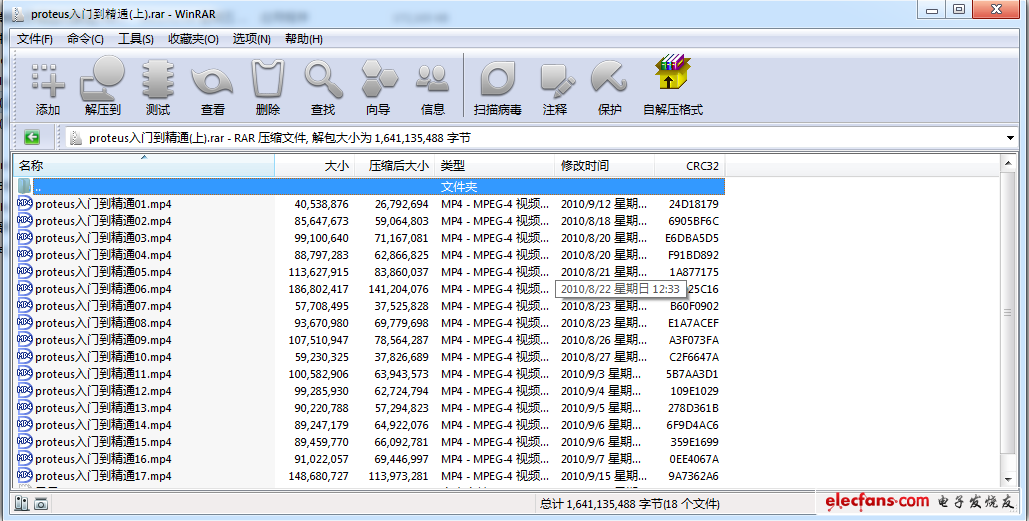Click the scrollbar up arrow

(x=1008, y=162)
